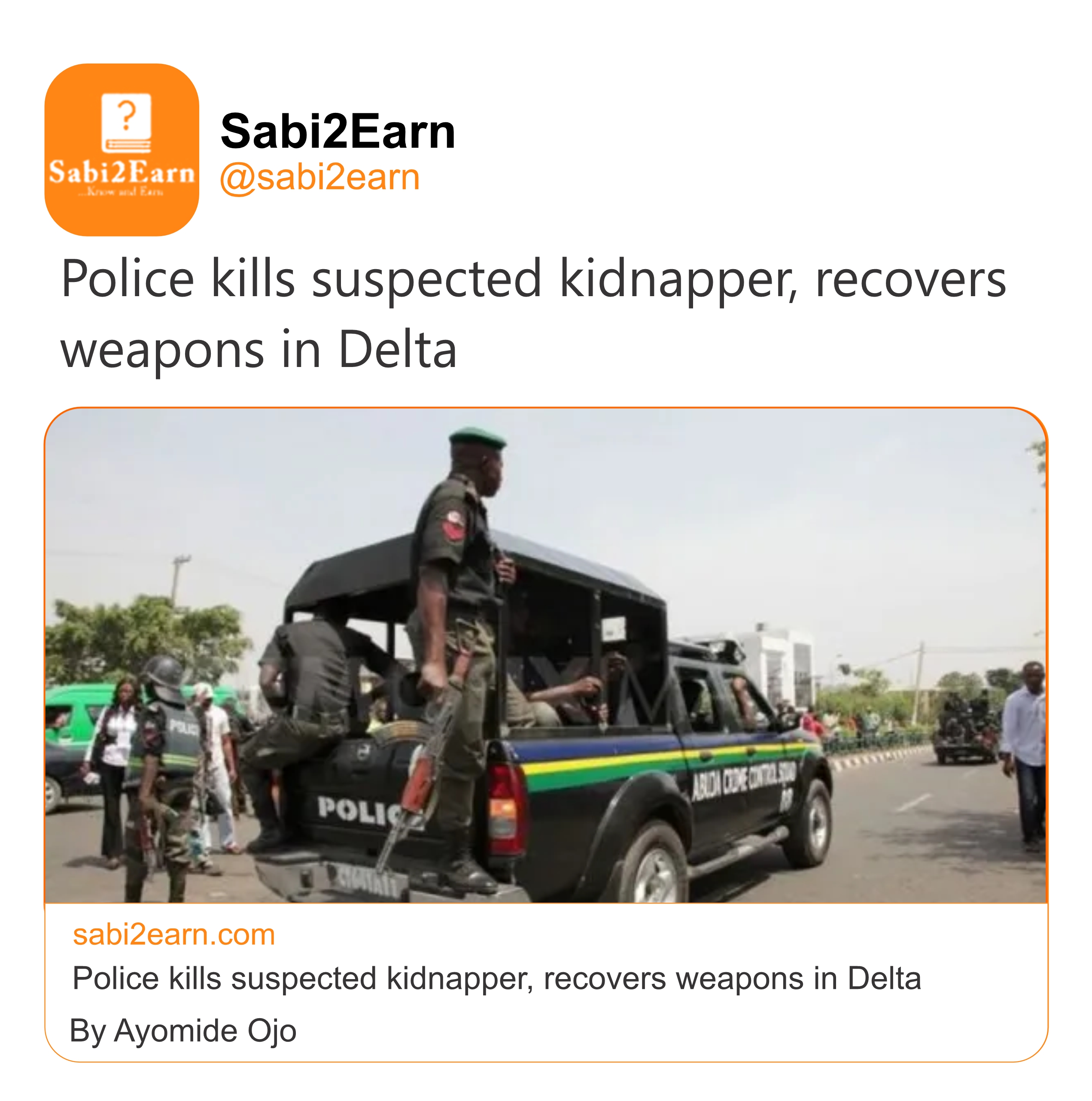Click the Sabi2Earn orange profile logo
Image resolution: width=1092 pixels, height=1101 pixels.
pyautogui.click(x=122, y=149)
